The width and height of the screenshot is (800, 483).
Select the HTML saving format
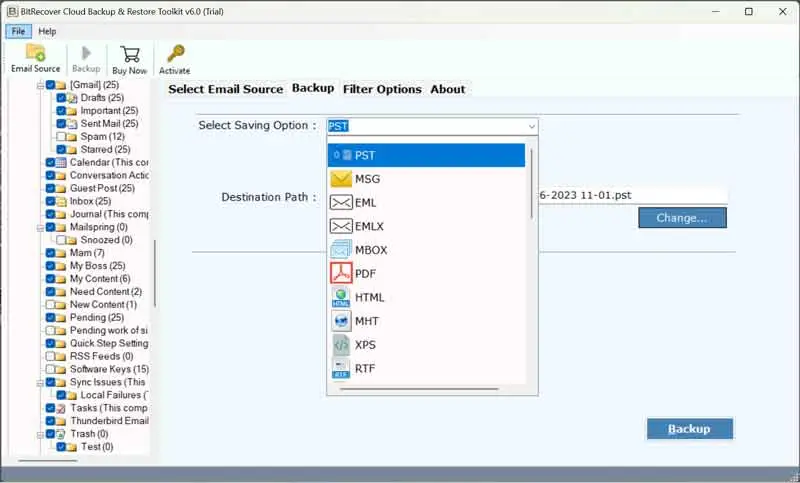click(x=426, y=297)
